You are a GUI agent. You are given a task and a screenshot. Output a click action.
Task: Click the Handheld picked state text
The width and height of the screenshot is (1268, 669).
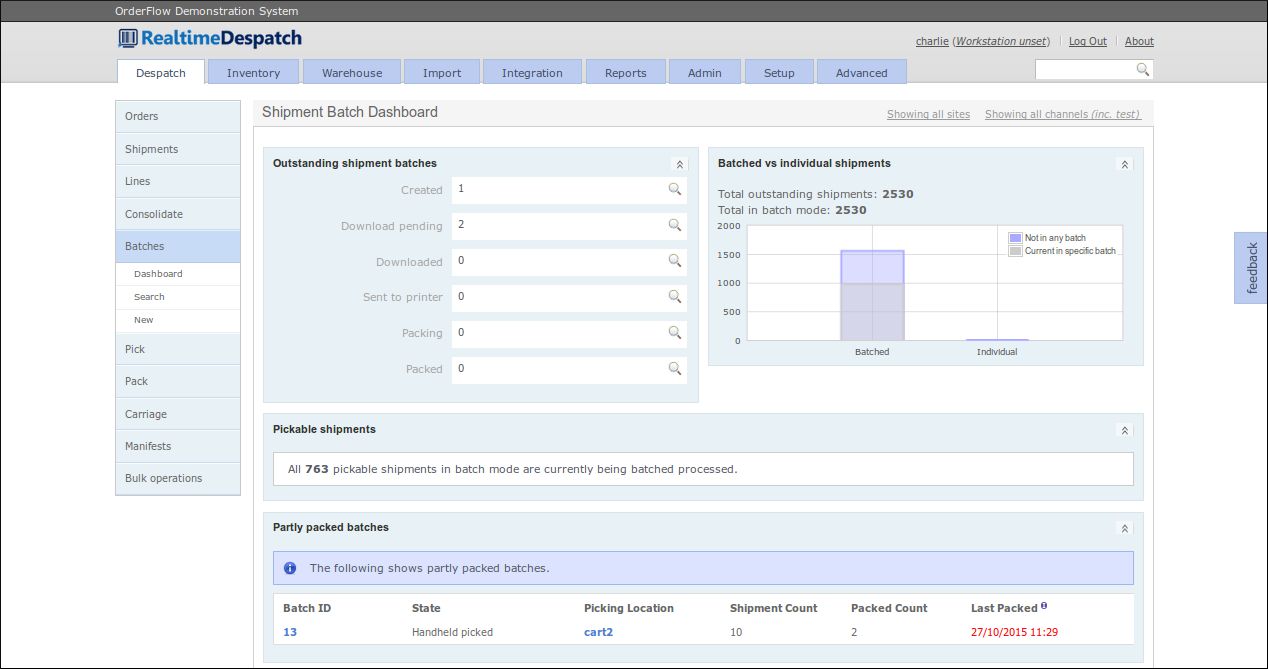(452, 632)
